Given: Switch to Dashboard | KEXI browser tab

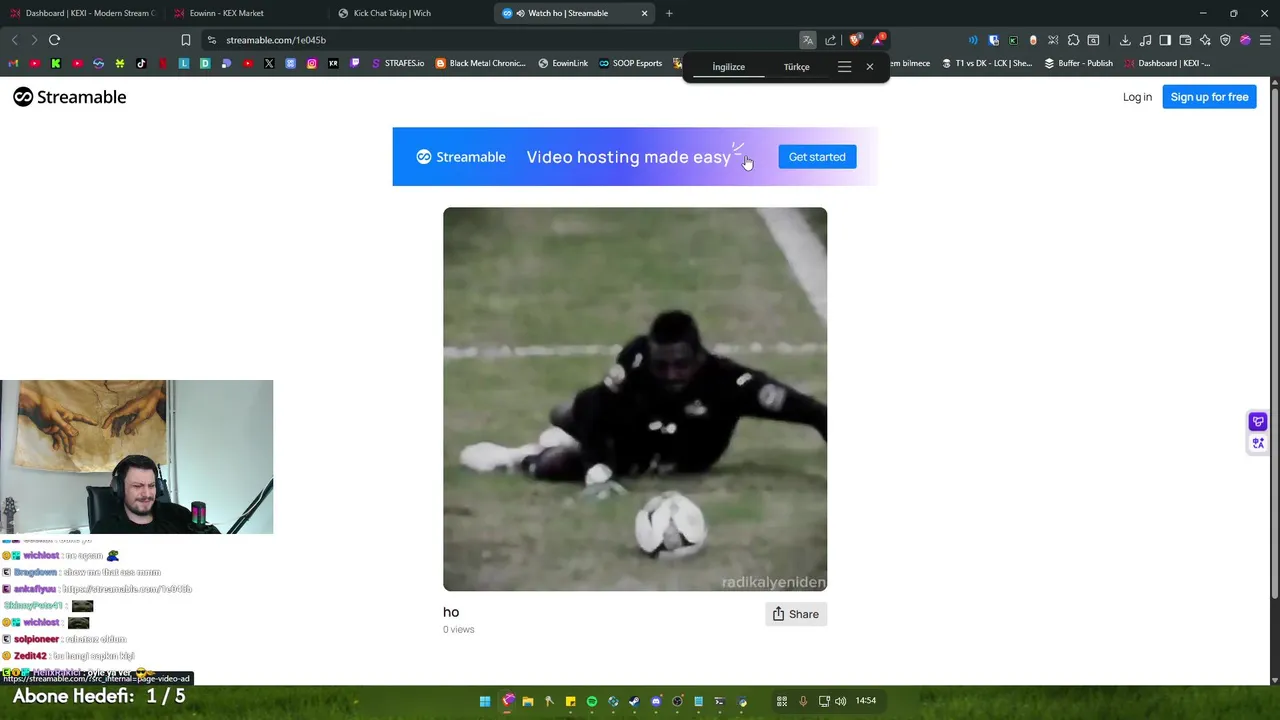Looking at the screenshot, I should tap(84, 13).
